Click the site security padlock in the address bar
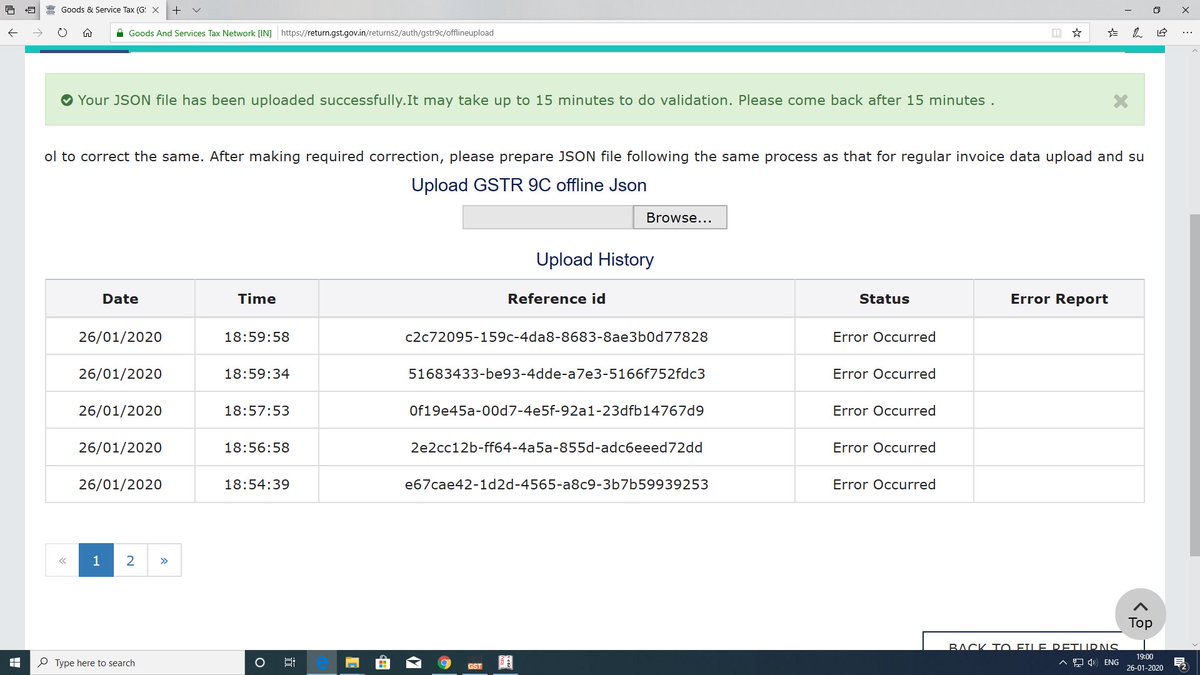1200x675 pixels. (119, 32)
